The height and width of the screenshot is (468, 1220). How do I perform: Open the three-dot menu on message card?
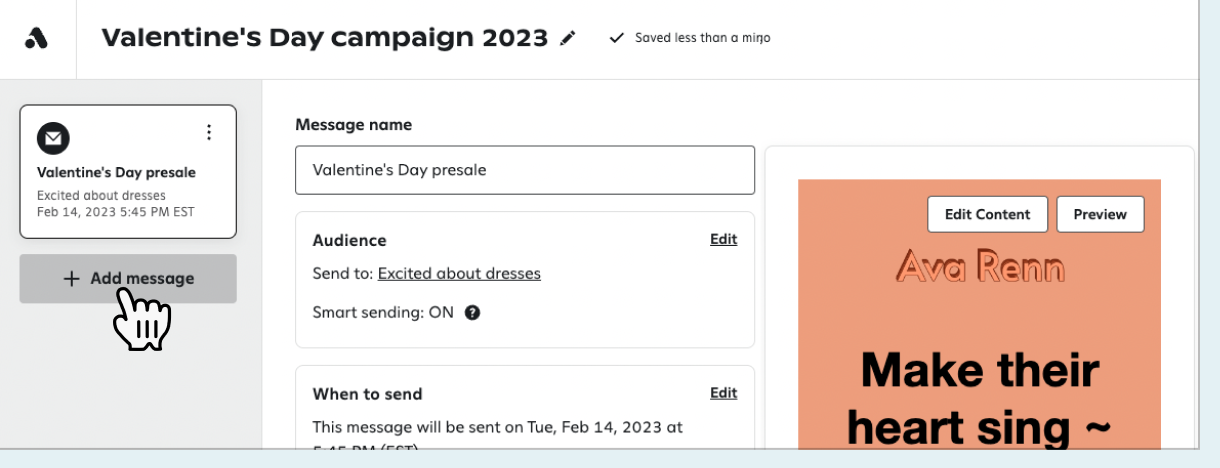(209, 132)
